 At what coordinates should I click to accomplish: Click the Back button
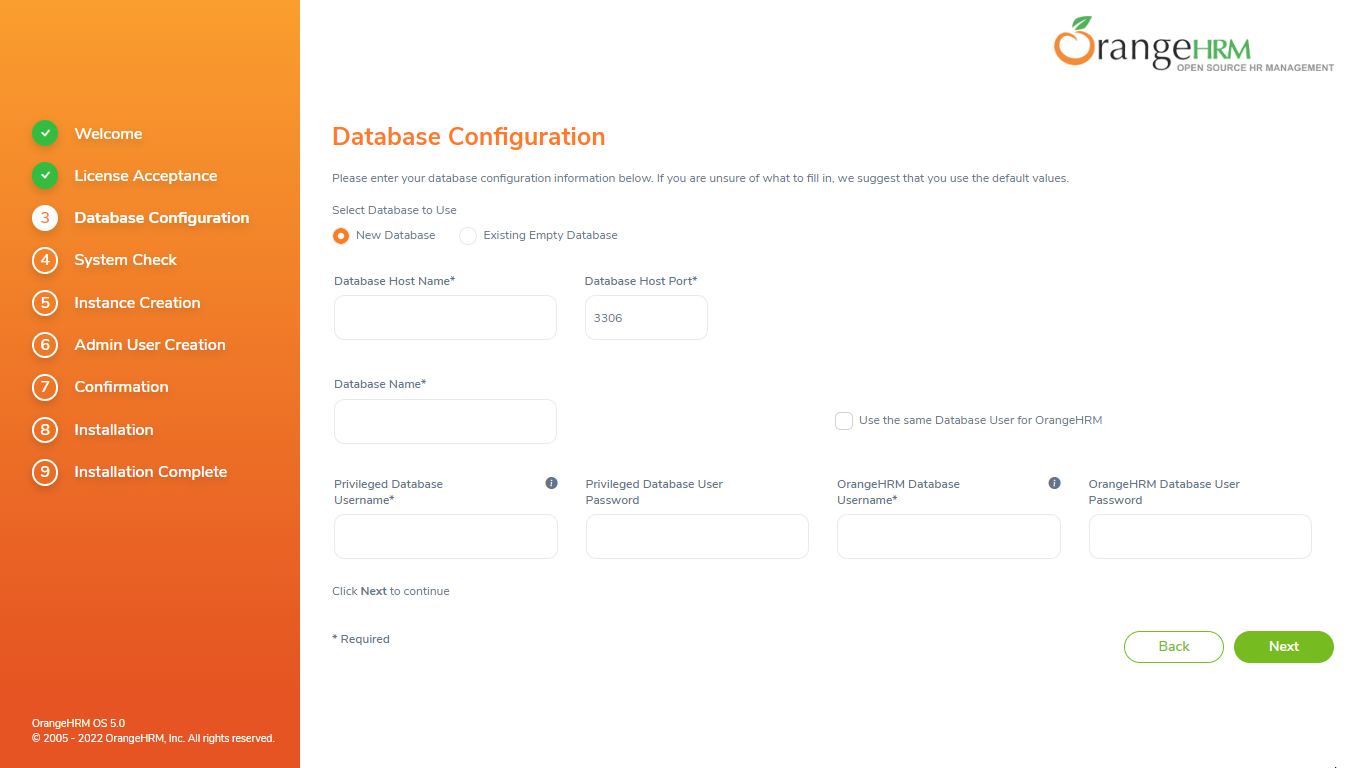[1174, 647]
